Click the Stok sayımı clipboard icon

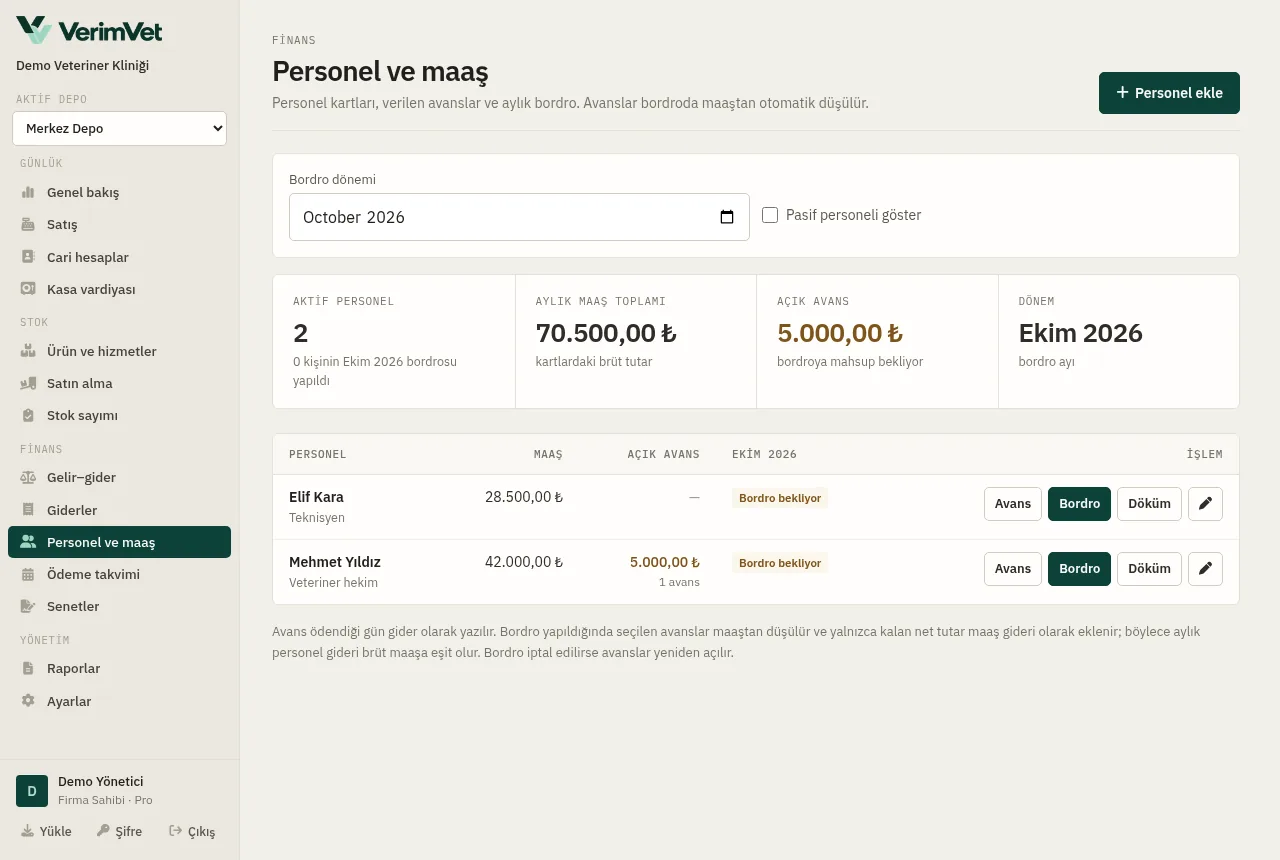pos(28,415)
